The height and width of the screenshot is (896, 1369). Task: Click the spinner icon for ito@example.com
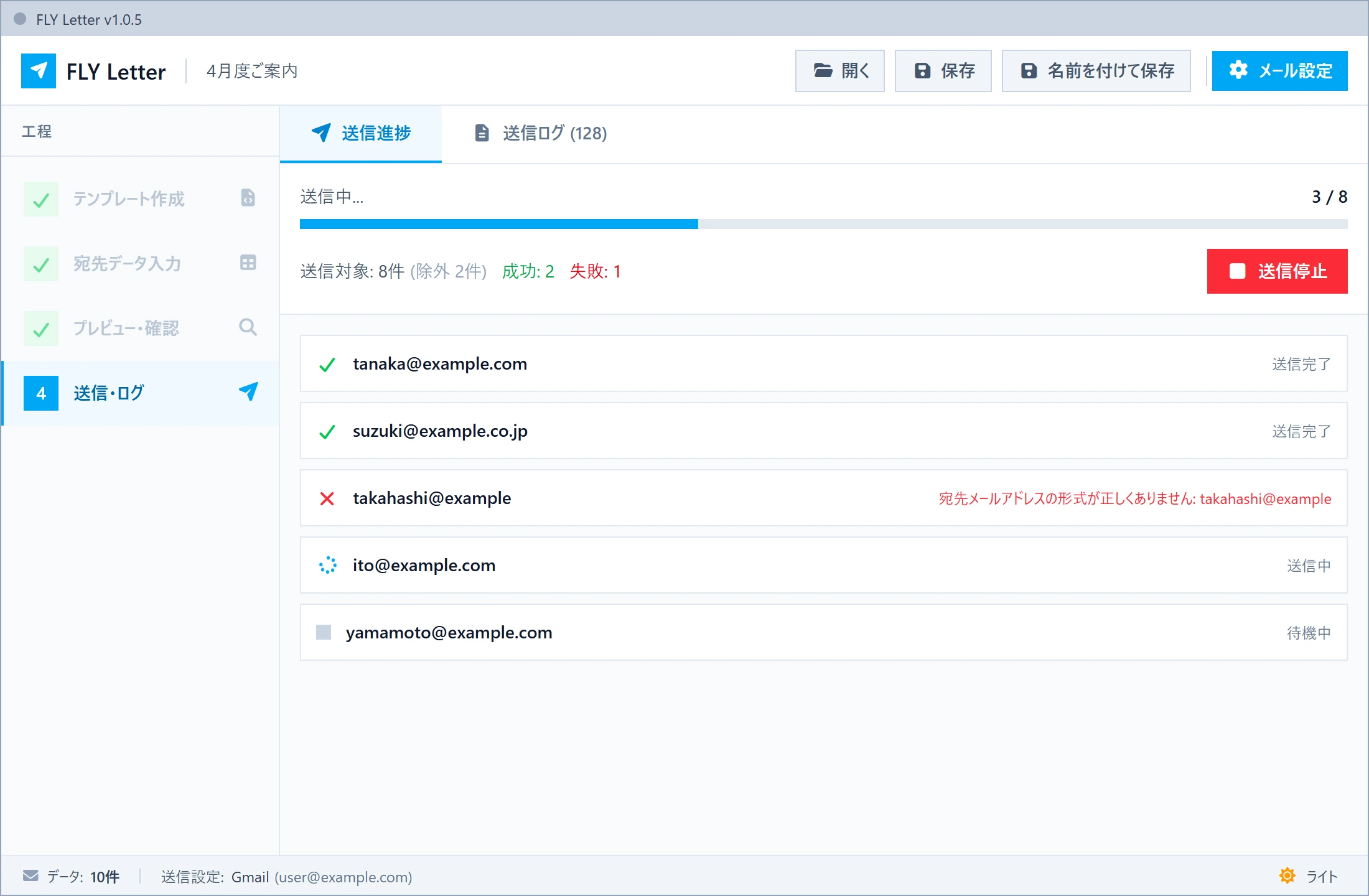[x=327, y=565]
